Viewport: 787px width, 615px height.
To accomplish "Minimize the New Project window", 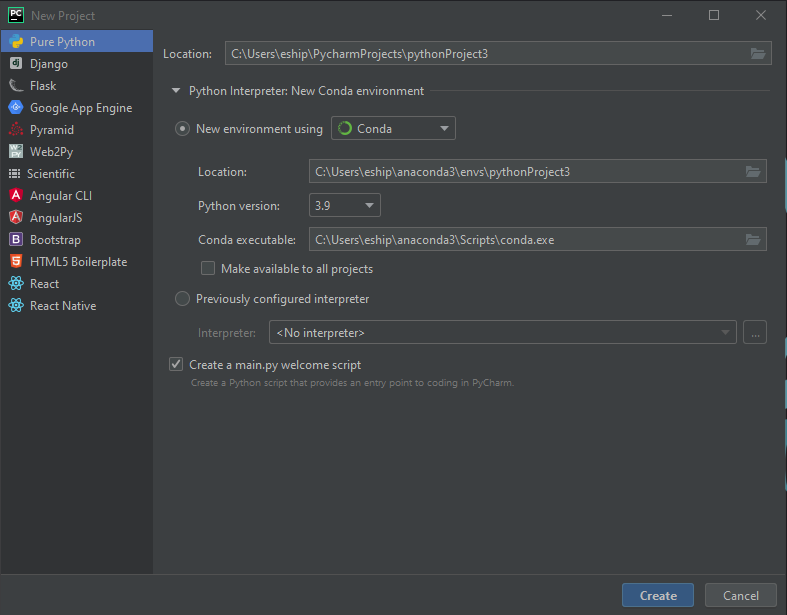I will click(x=667, y=16).
